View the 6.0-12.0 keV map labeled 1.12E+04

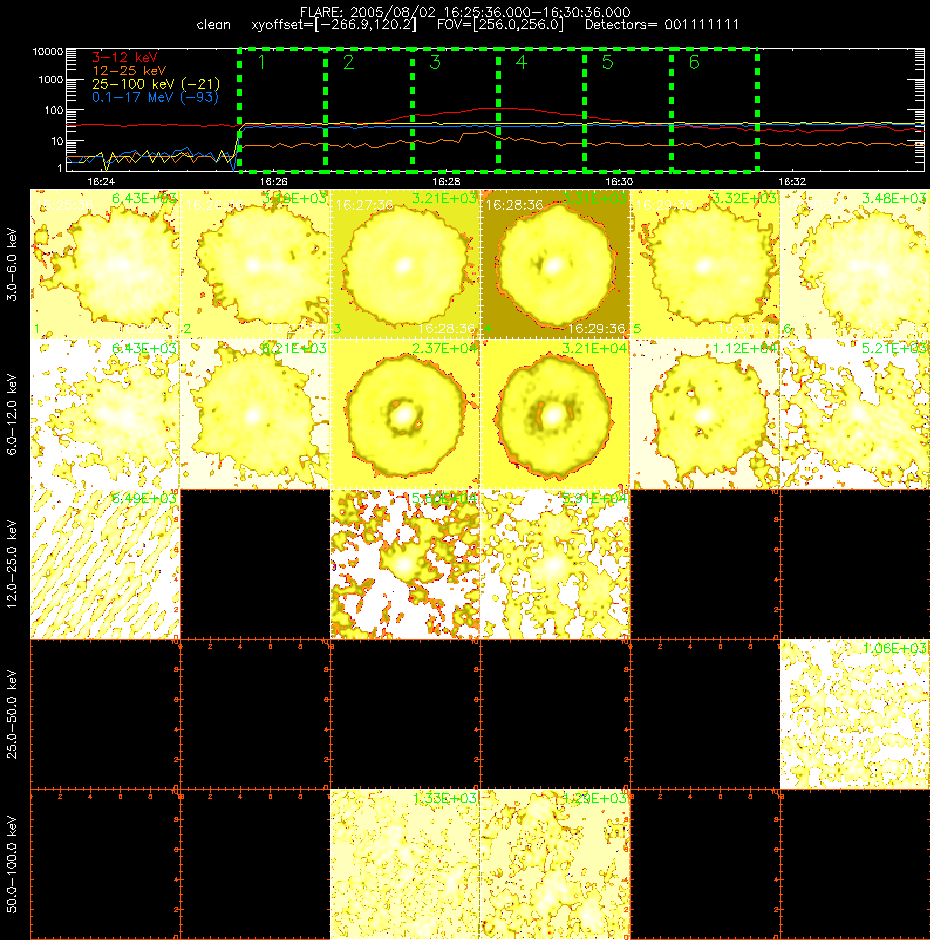click(705, 414)
